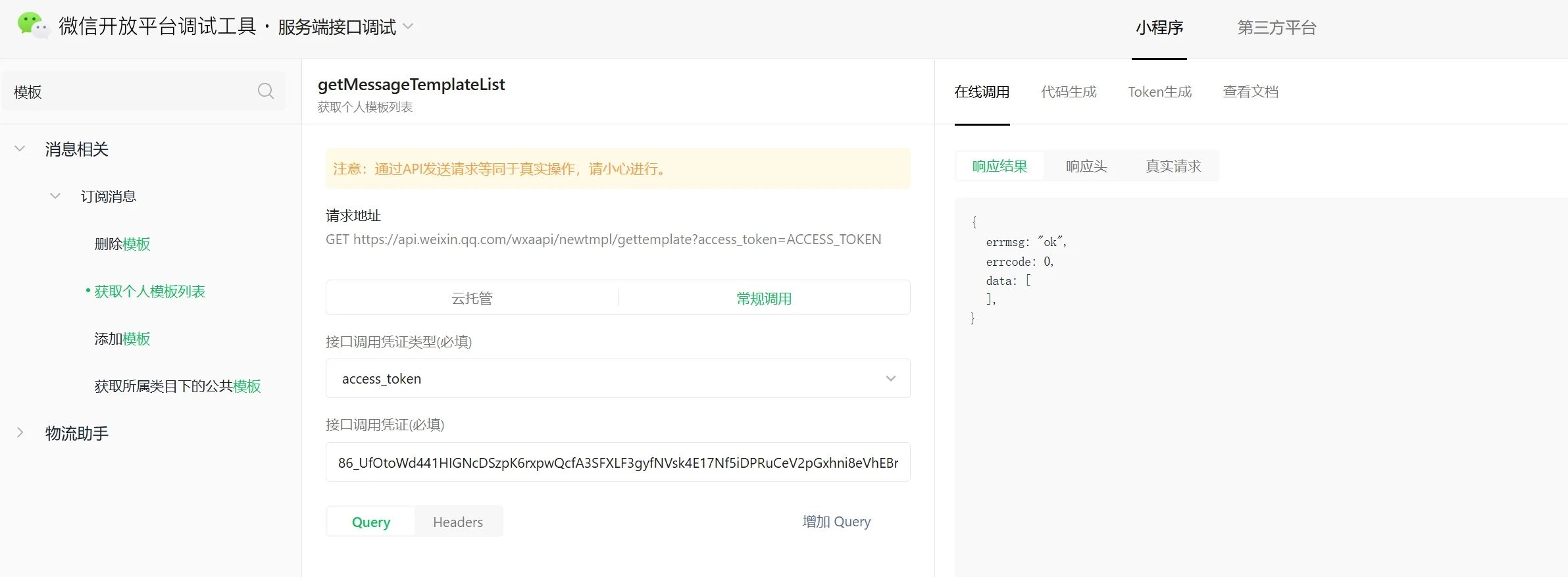Open 获取个人模板列表 in the sidebar
Image resolution: width=1568 pixels, height=577 pixels.
tap(150, 291)
